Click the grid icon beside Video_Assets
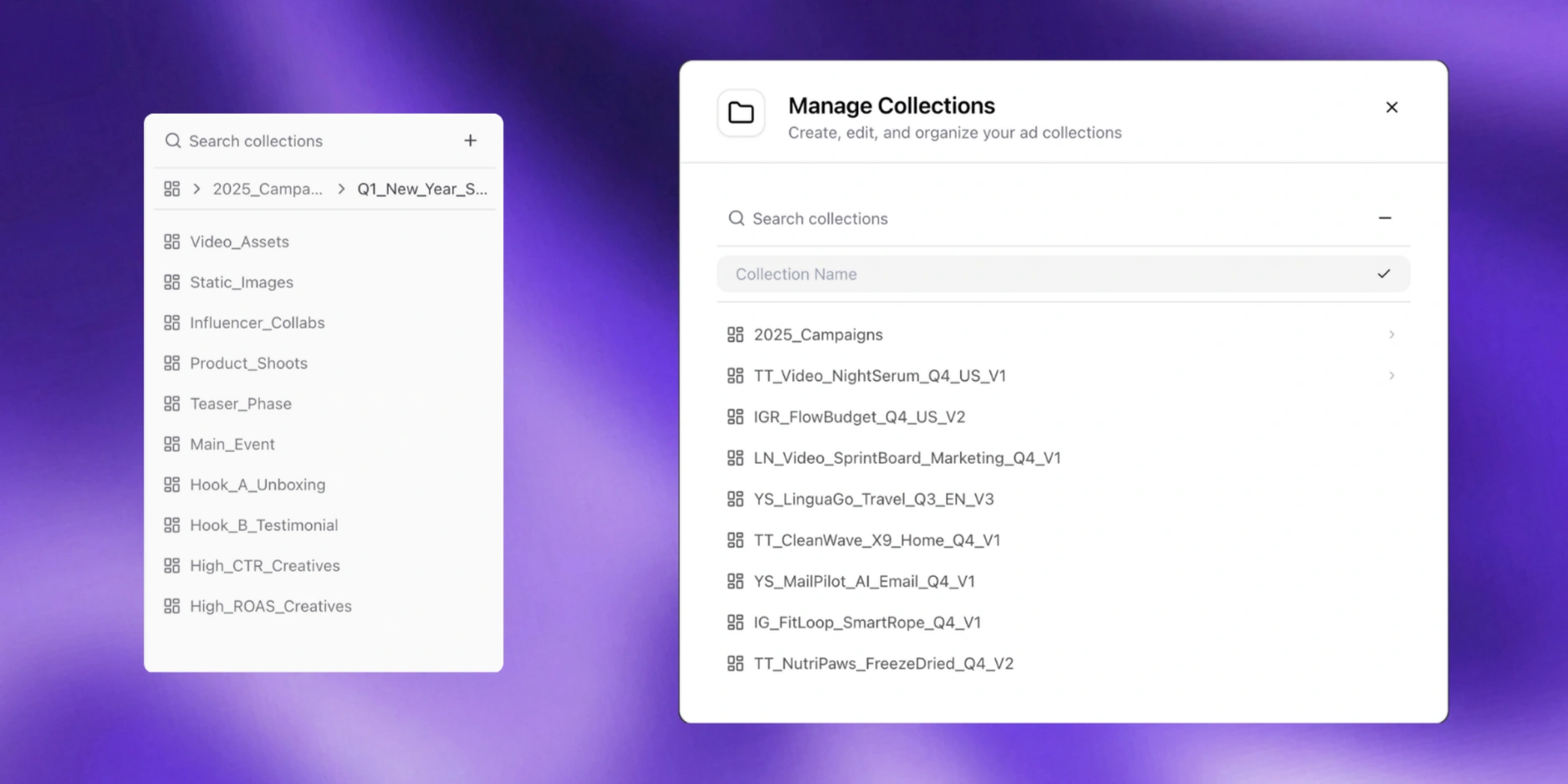This screenshot has height=784, width=1568. click(171, 242)
